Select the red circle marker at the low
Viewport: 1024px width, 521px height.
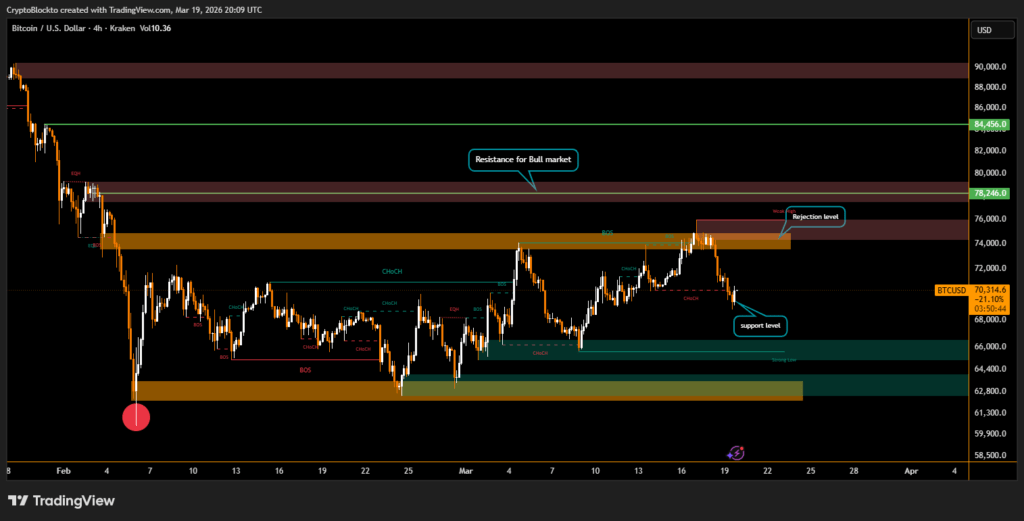[136, 417]
